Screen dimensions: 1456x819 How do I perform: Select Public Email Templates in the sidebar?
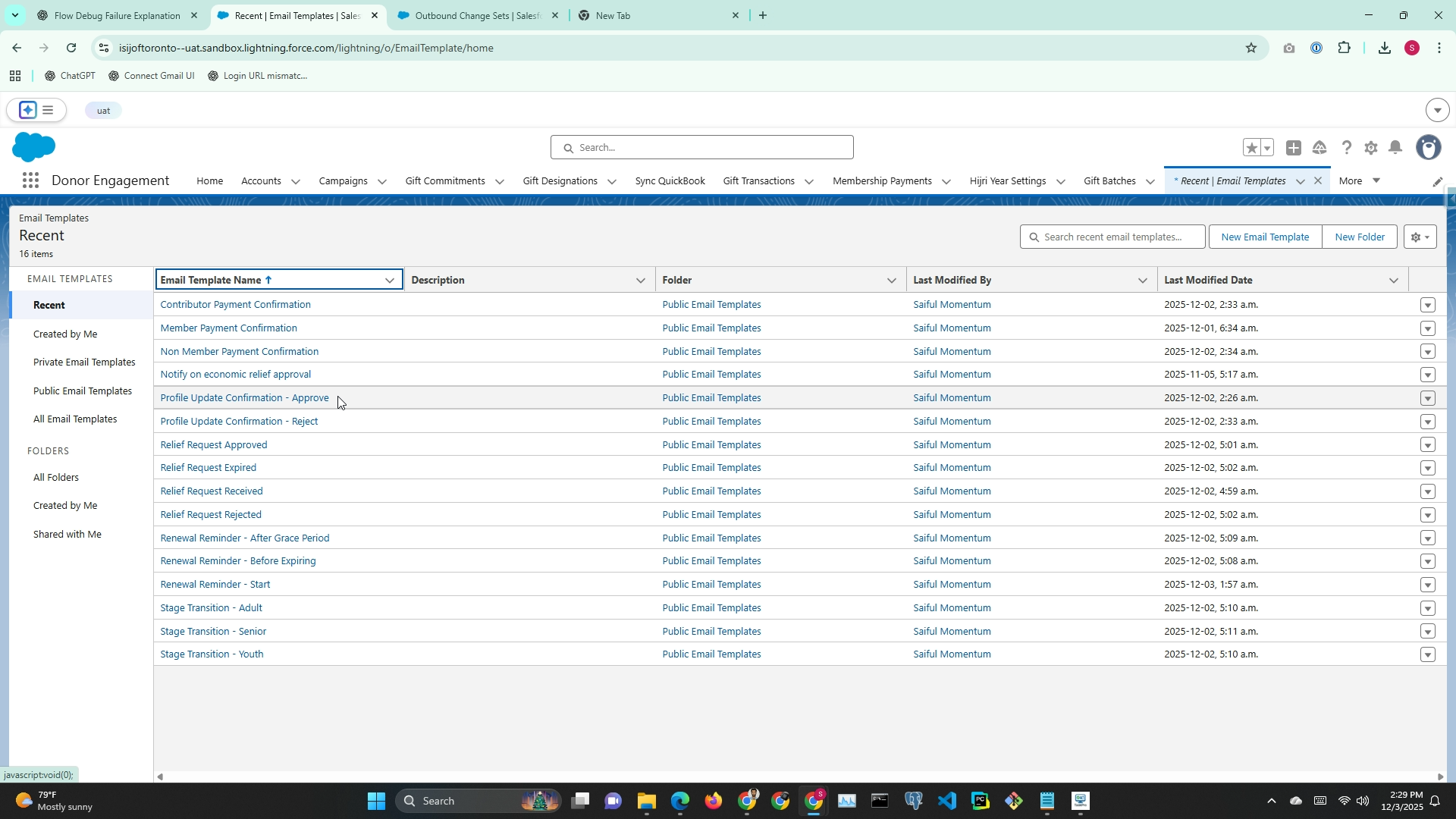tap(83, 391)
